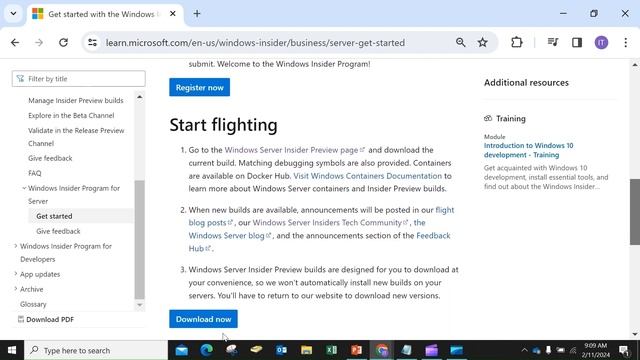This screenshot has width=640, height=360.
Task: Launch Microsoft Edge from taskbar
Action: pyautogui.click(x=207, y=350)
